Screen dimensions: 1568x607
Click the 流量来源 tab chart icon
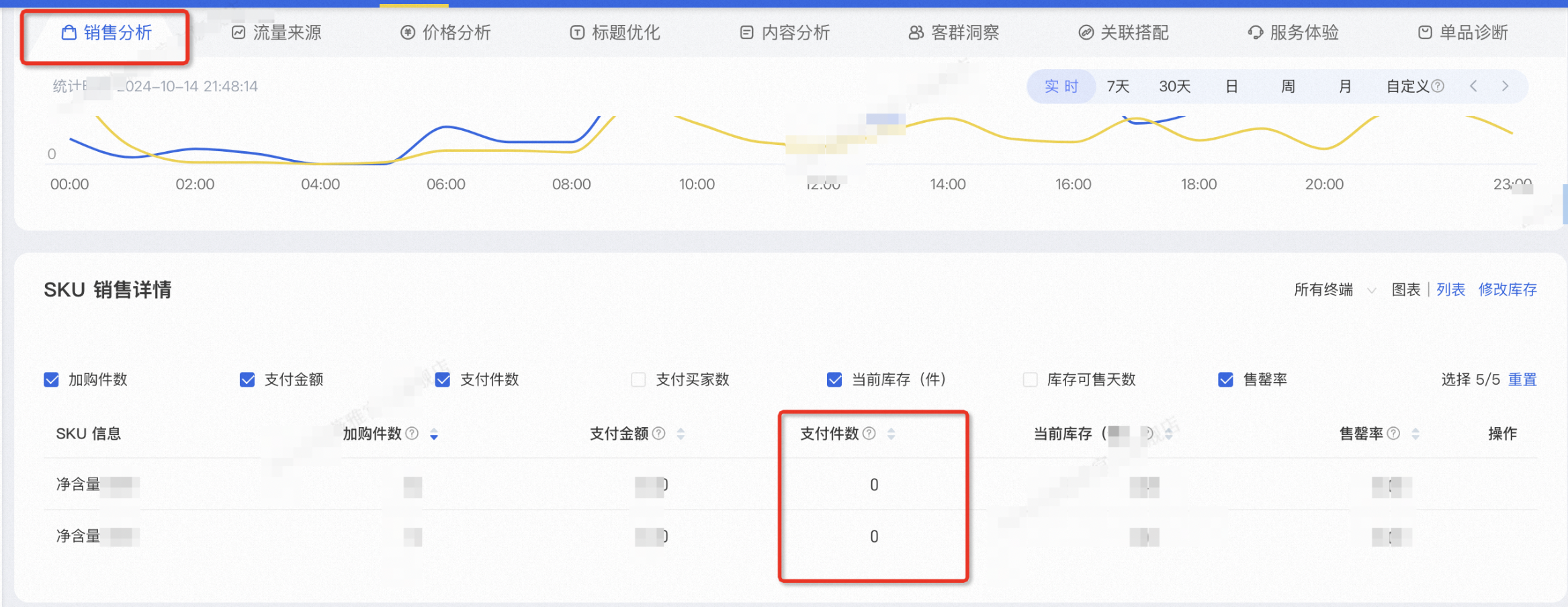click(x=238, y=33)
